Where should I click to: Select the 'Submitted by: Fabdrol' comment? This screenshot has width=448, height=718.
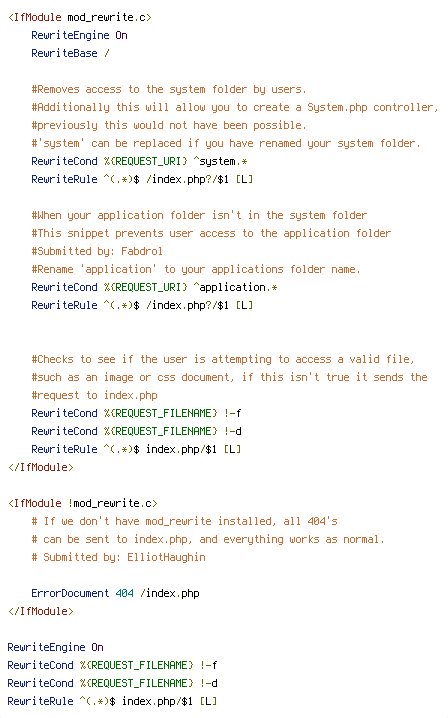pos(97,251)
